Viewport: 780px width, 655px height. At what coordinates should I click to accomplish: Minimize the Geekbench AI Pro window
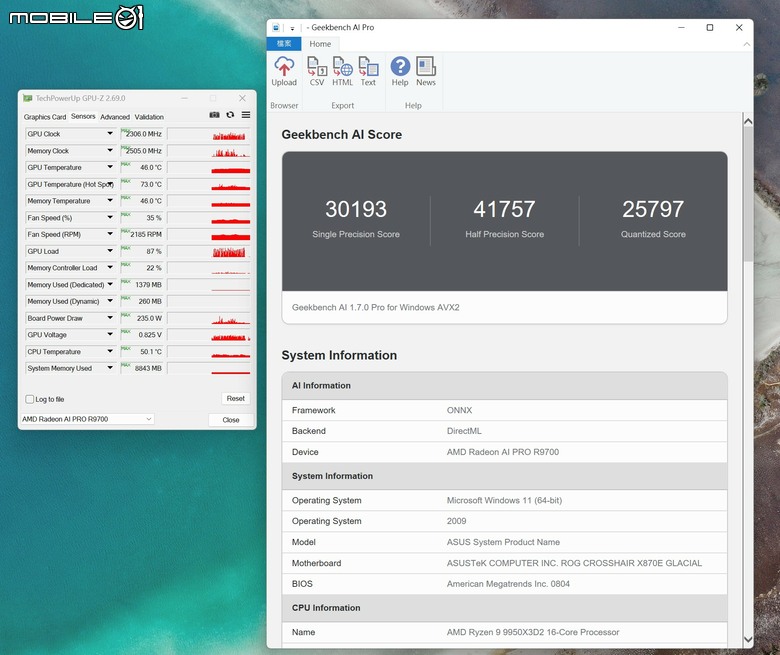coord(682,27)
